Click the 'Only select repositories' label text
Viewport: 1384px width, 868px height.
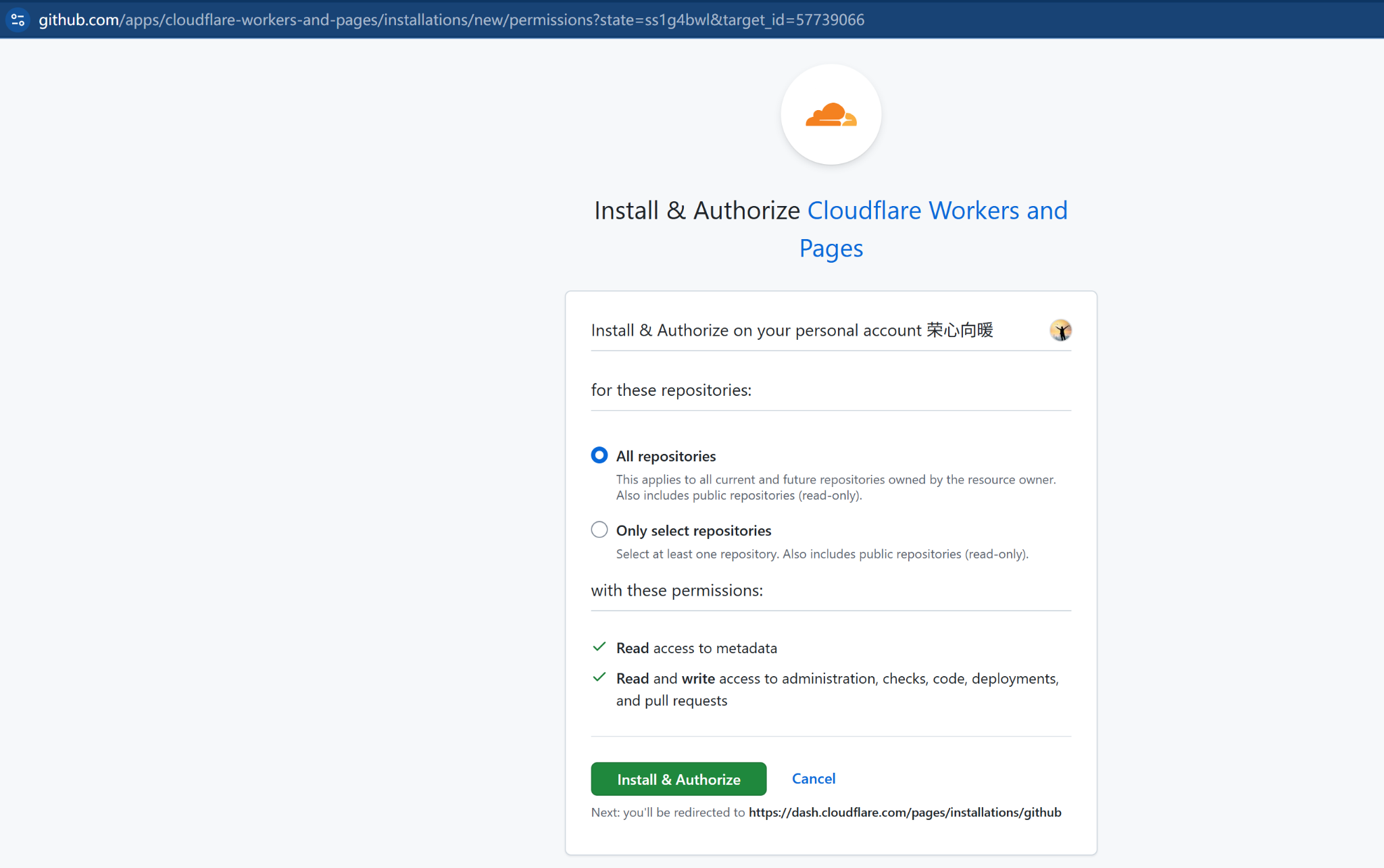click(693, 530)
